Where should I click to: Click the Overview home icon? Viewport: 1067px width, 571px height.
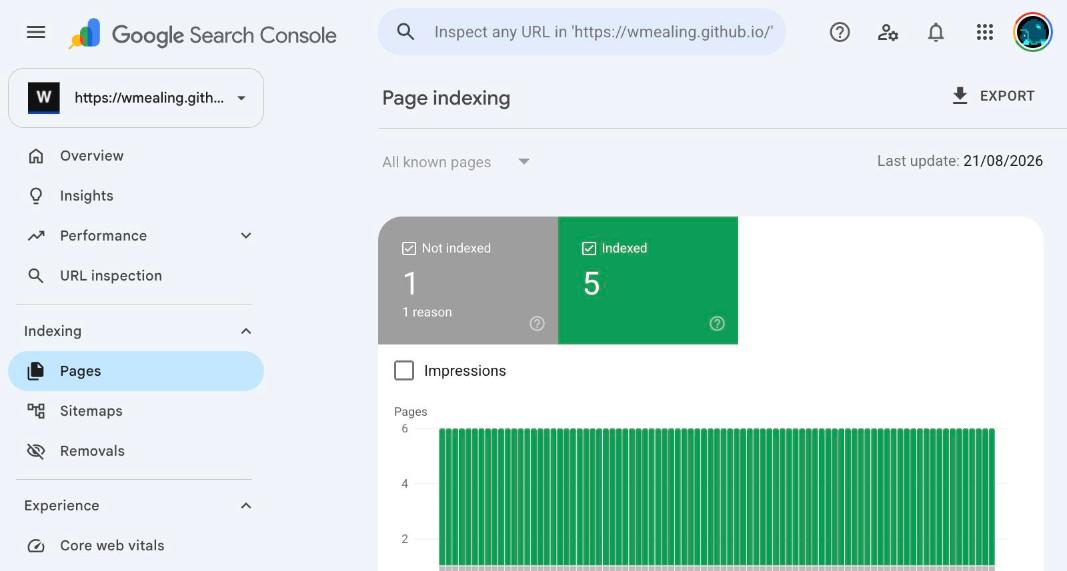(x=36, y=156)
